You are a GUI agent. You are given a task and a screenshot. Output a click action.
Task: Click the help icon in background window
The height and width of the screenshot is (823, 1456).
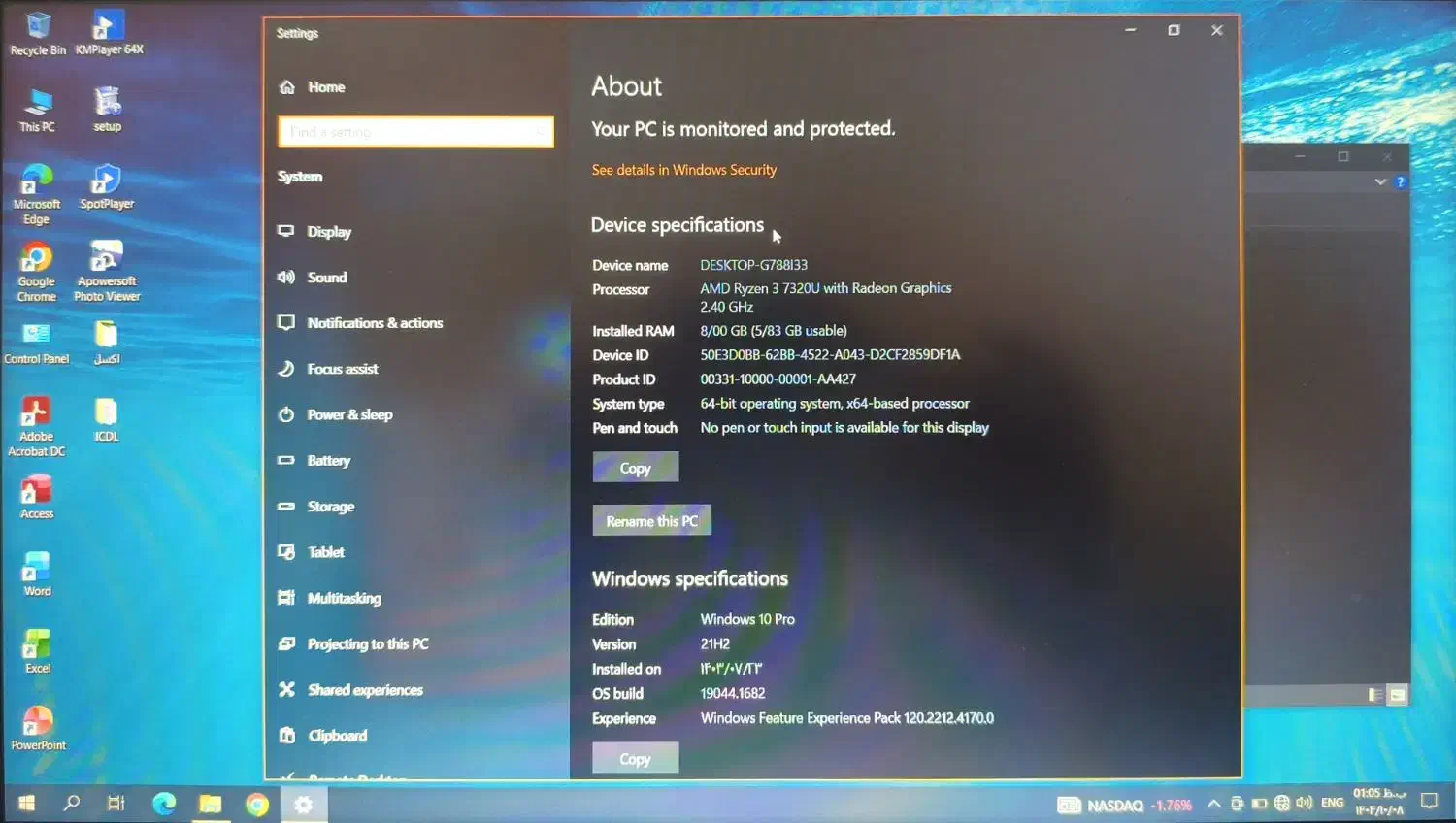(x=1400, y=181)
